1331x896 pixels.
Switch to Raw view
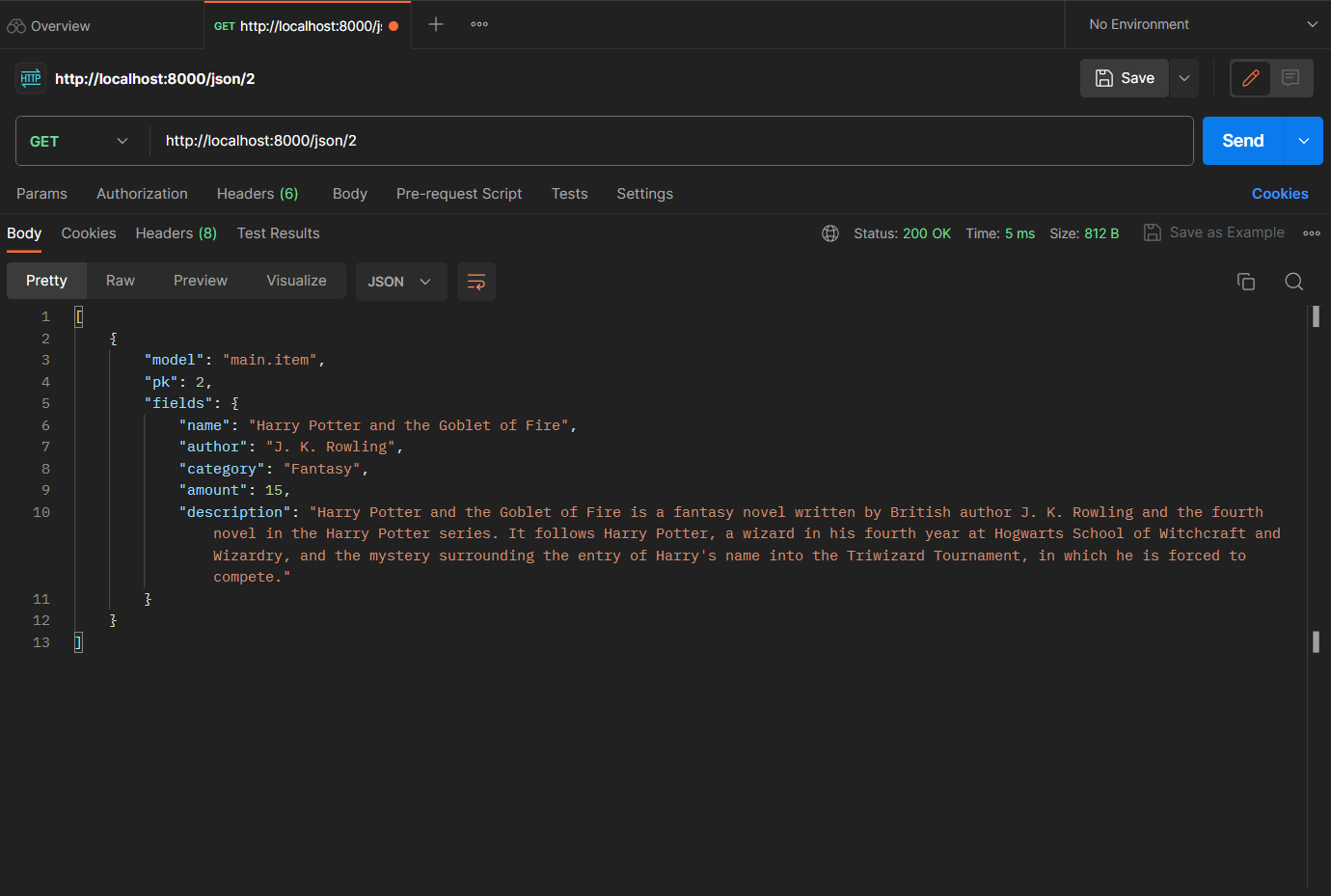click(121, 281)
